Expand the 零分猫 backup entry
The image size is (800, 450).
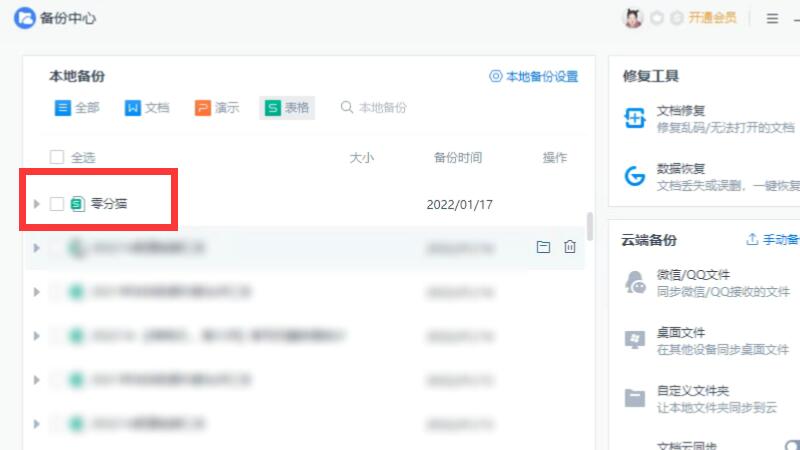(x=37, y=204)
